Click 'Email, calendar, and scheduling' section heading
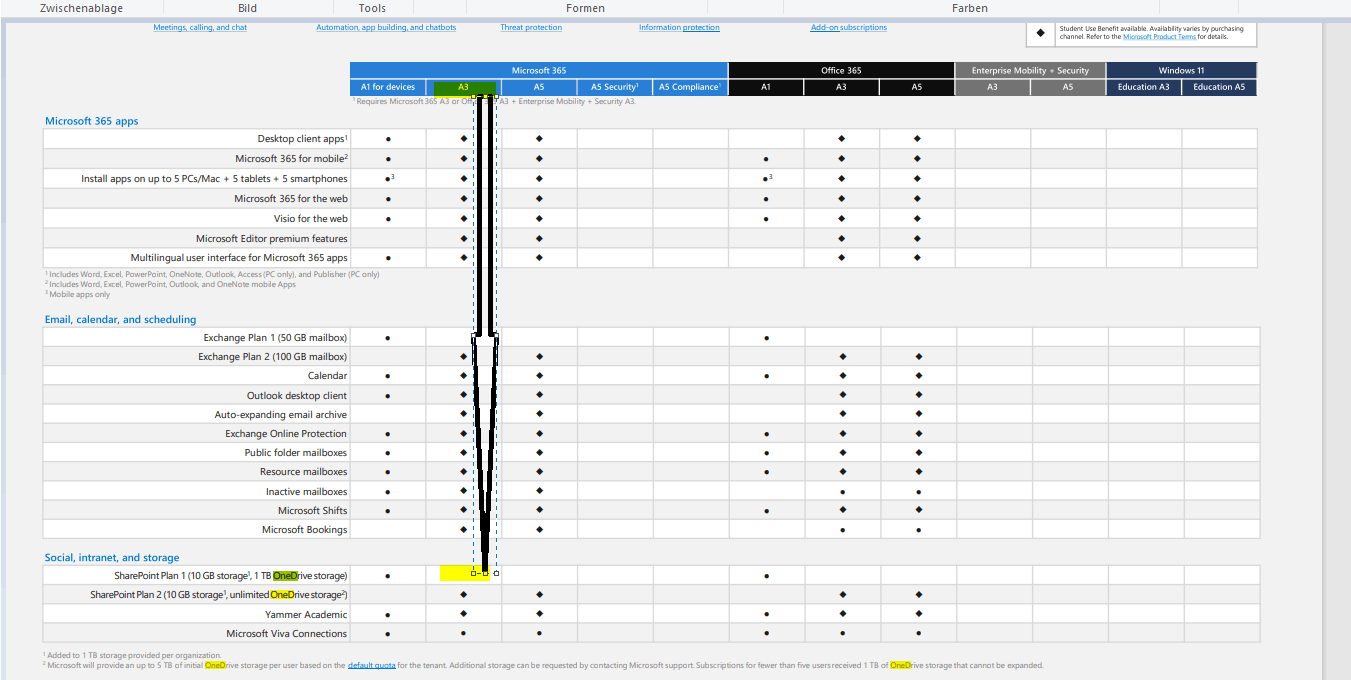The width and height of the screenshot is (1351, 680). click(x=120, y=320)
